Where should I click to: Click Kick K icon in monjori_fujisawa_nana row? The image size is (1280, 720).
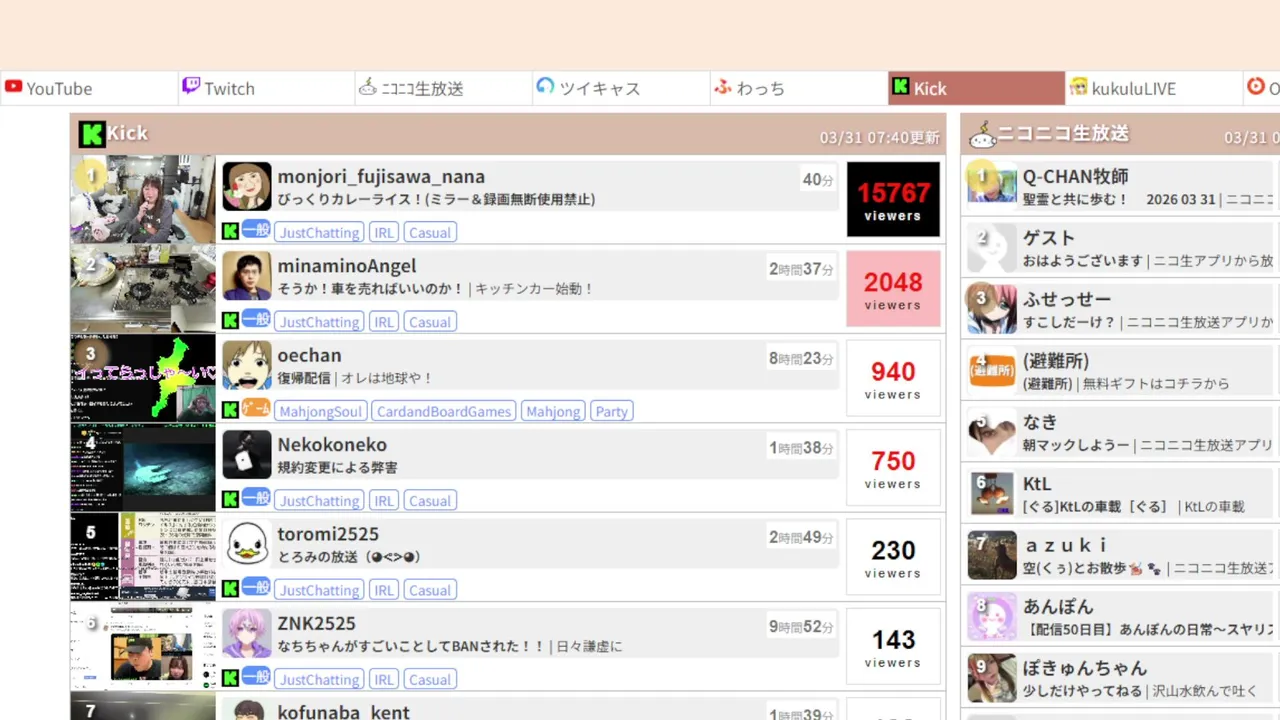pyautogui.click(x=230, y=232)
